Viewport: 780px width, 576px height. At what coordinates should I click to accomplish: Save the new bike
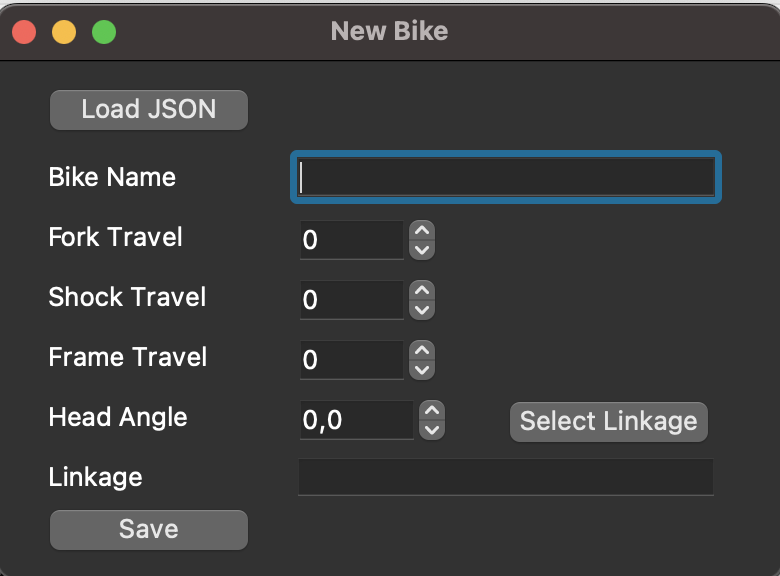point(148,529)
